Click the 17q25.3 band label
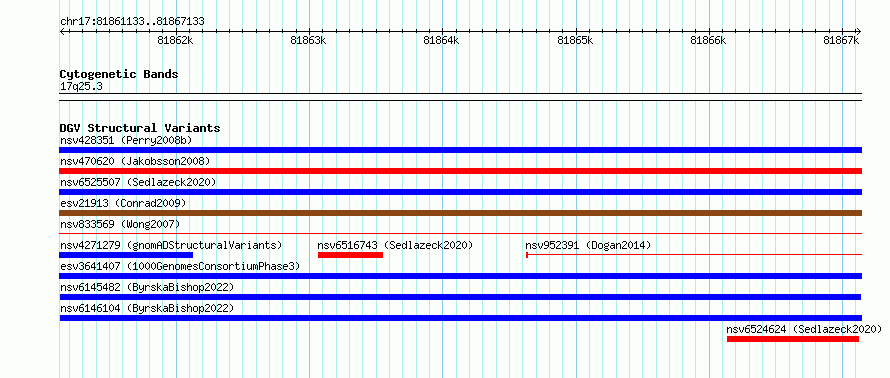Image resolution: width=890 pixels, height=378 pixels. point(81,87)
